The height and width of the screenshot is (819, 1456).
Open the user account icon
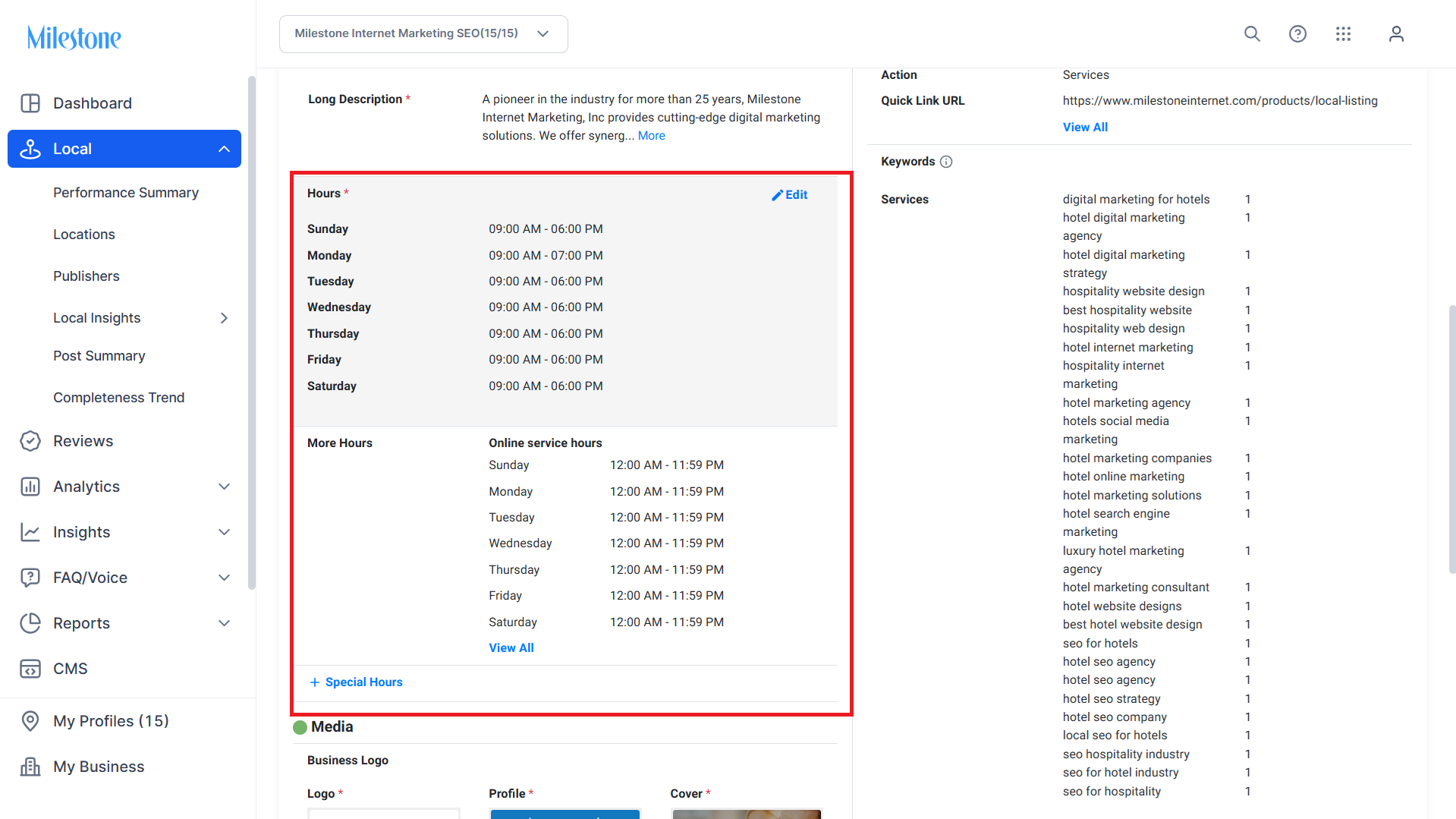click(1396, 34)
